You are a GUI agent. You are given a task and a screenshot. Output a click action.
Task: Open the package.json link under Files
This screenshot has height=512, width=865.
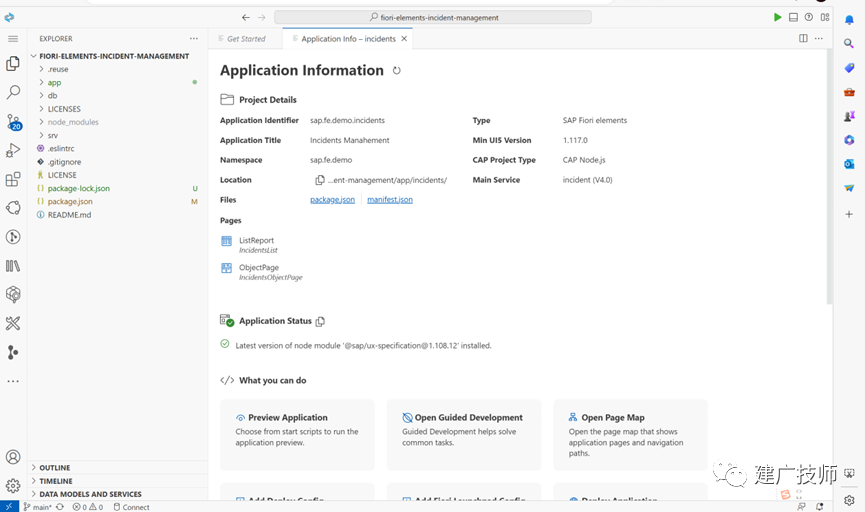click(332, 200)
